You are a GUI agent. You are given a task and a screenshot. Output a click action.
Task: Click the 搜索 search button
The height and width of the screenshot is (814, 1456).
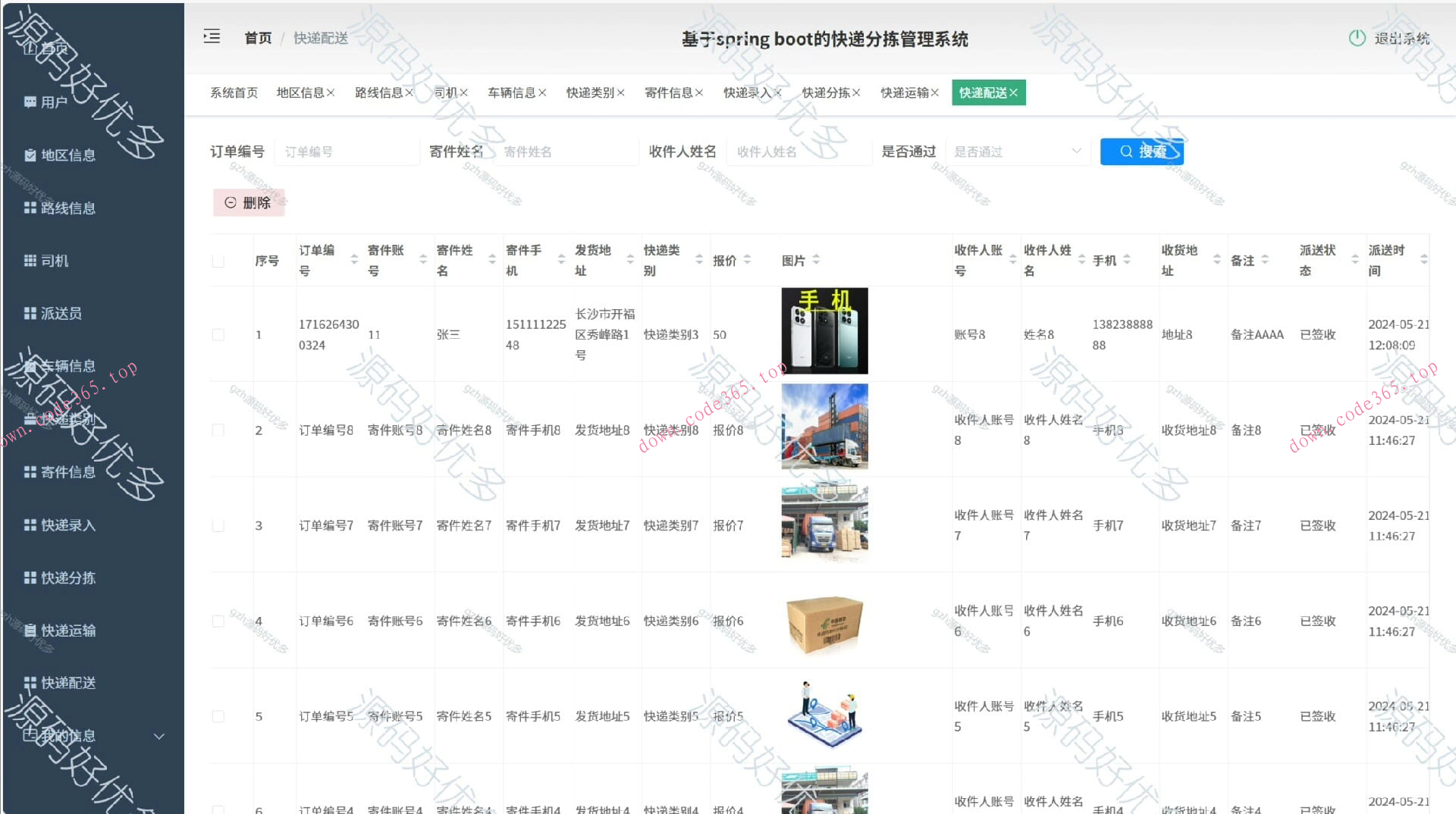pyautogui.click(x=1141, y=151)
